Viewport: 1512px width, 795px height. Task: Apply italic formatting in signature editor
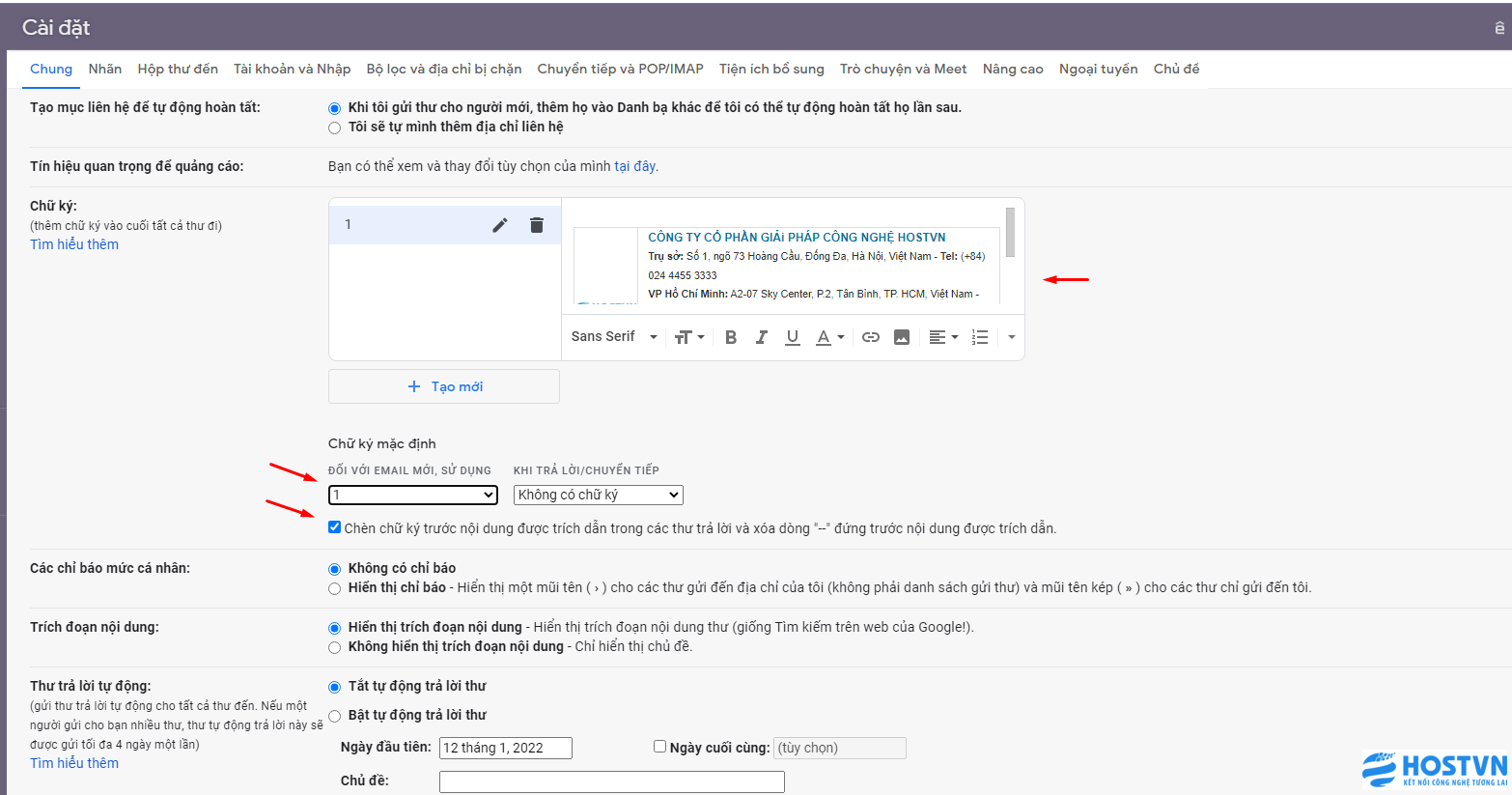tap(762, 337)
